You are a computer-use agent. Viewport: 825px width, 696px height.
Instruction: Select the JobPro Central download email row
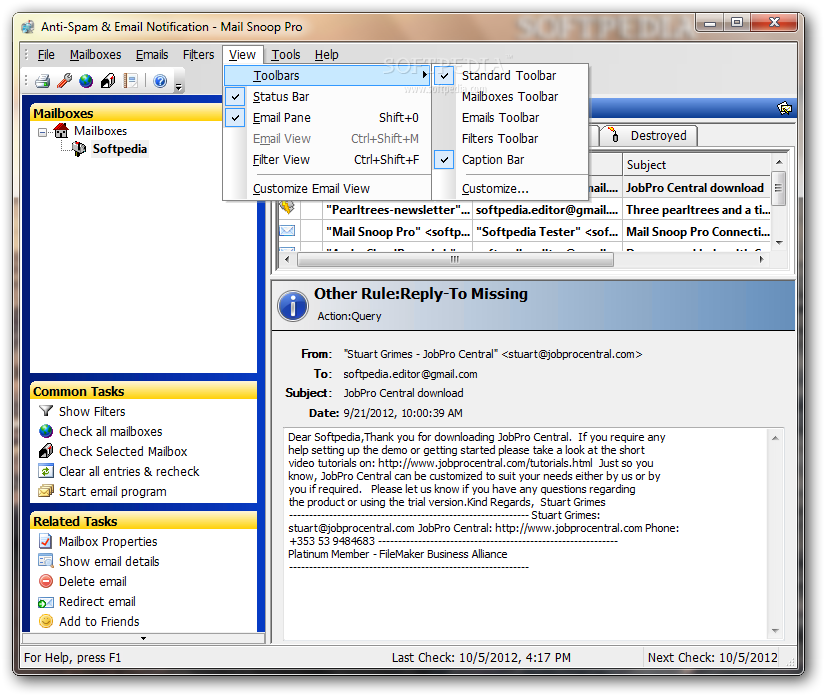tap(697, 187)
